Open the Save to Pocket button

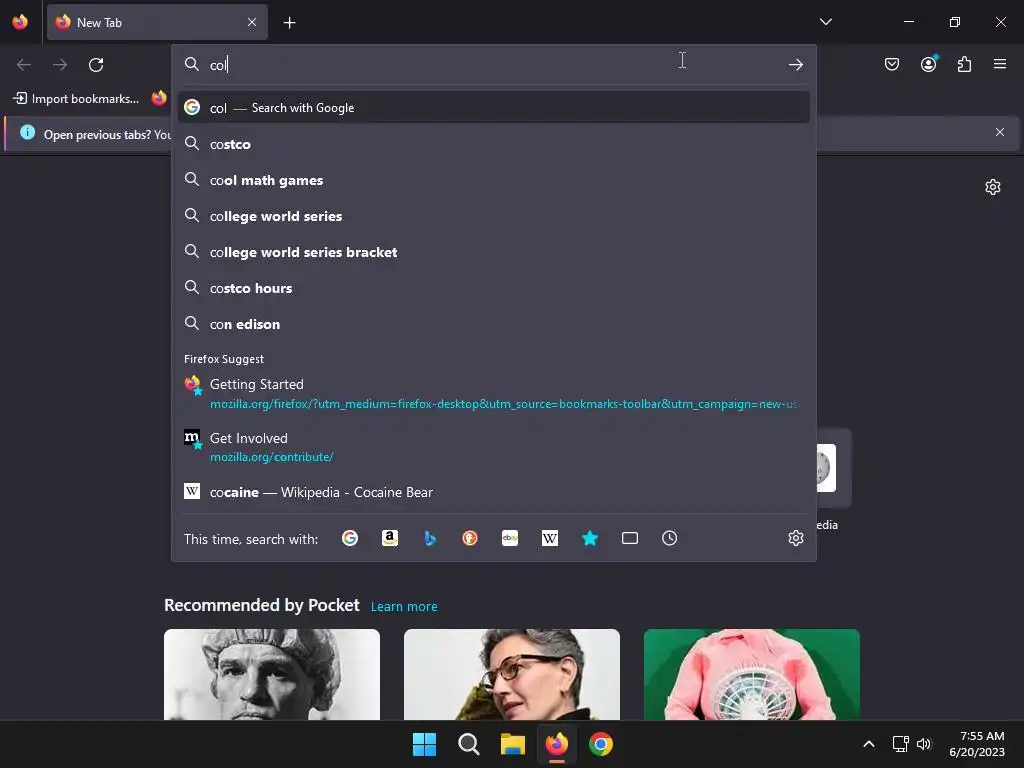pos(891,64)
